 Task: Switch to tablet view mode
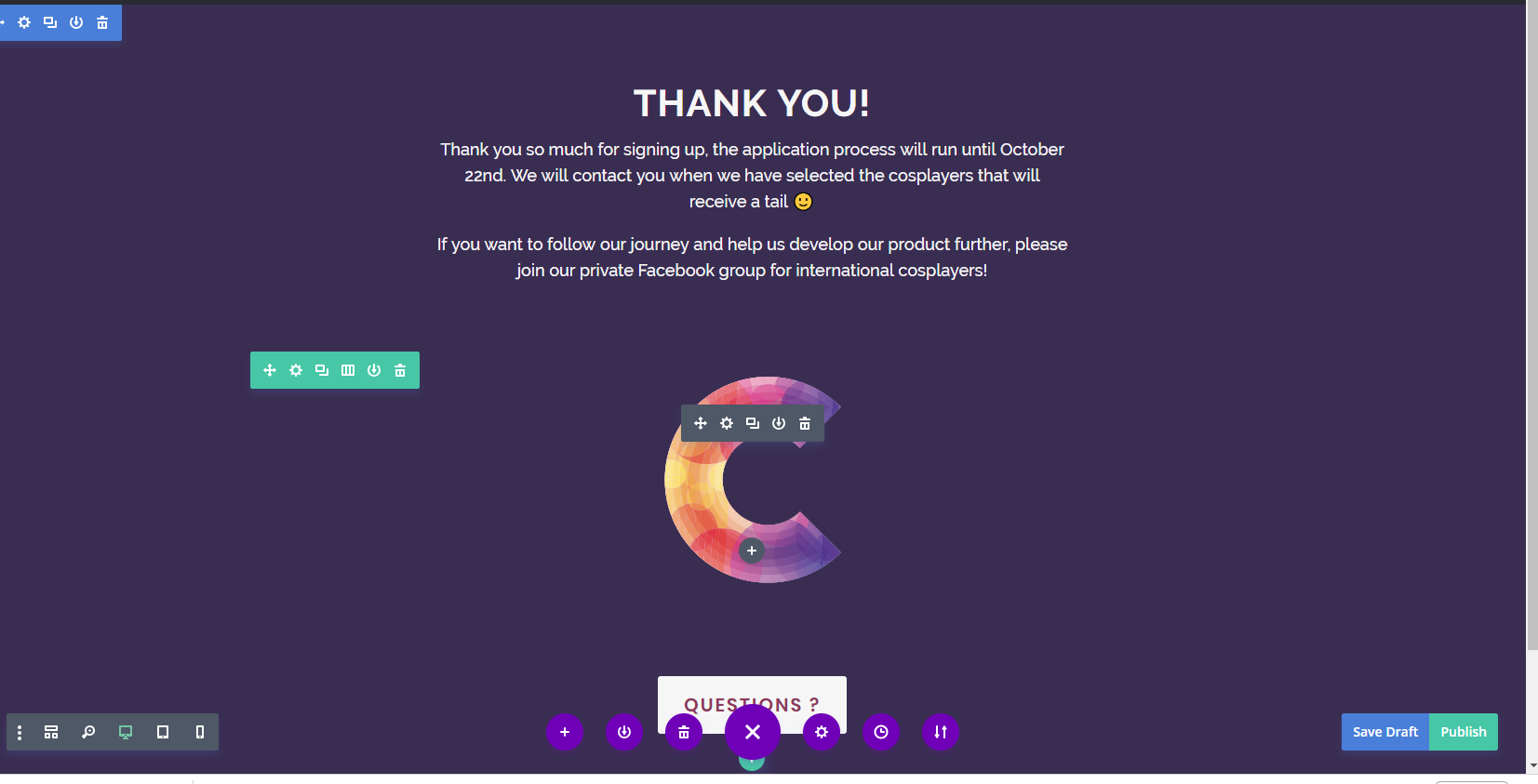pyautogui.click(x=163, y=732)
